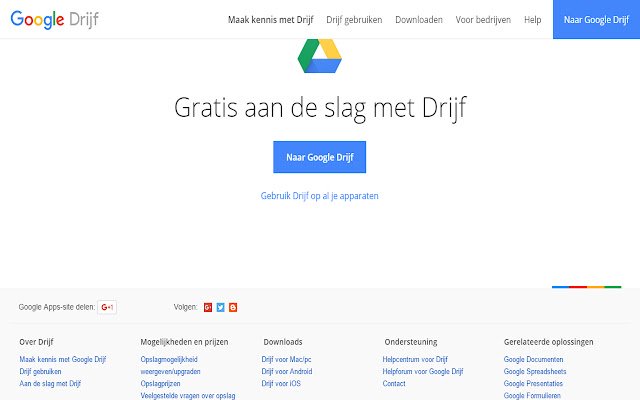Share via the G+1 button
The image size is (640, 400).
point(107,307)
